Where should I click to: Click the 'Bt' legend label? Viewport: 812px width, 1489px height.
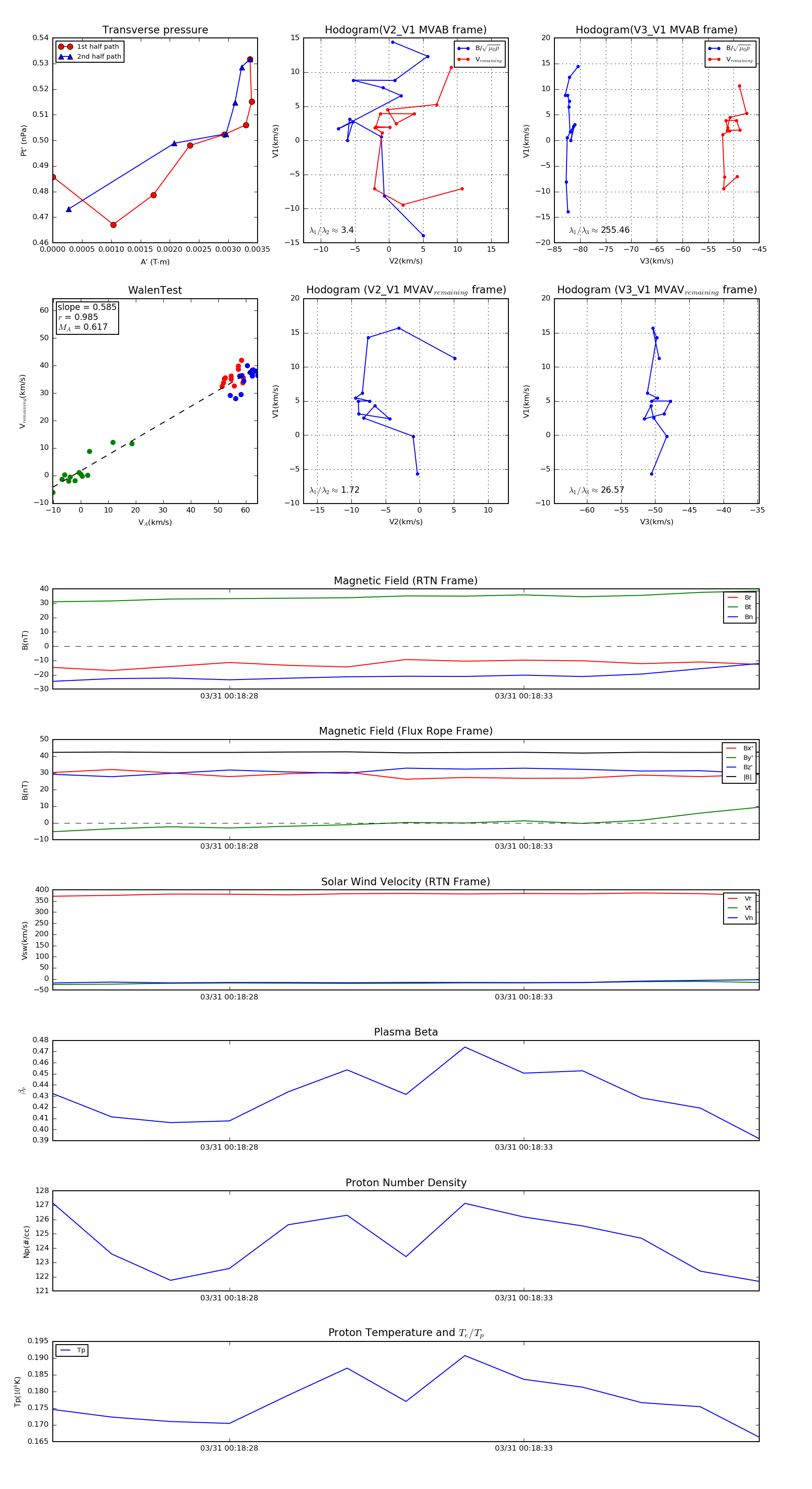[748, 607]
